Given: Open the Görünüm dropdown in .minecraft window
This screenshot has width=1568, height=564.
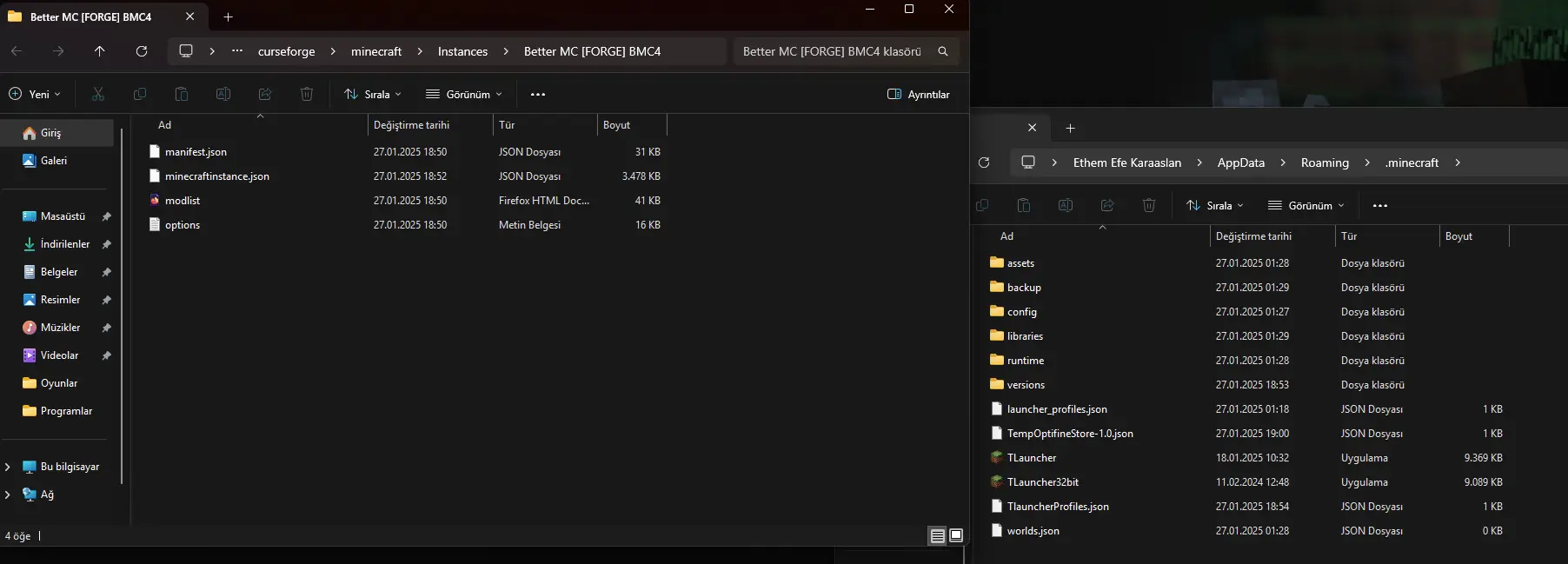Looking at the screenshot, I should pos(1306,205).
